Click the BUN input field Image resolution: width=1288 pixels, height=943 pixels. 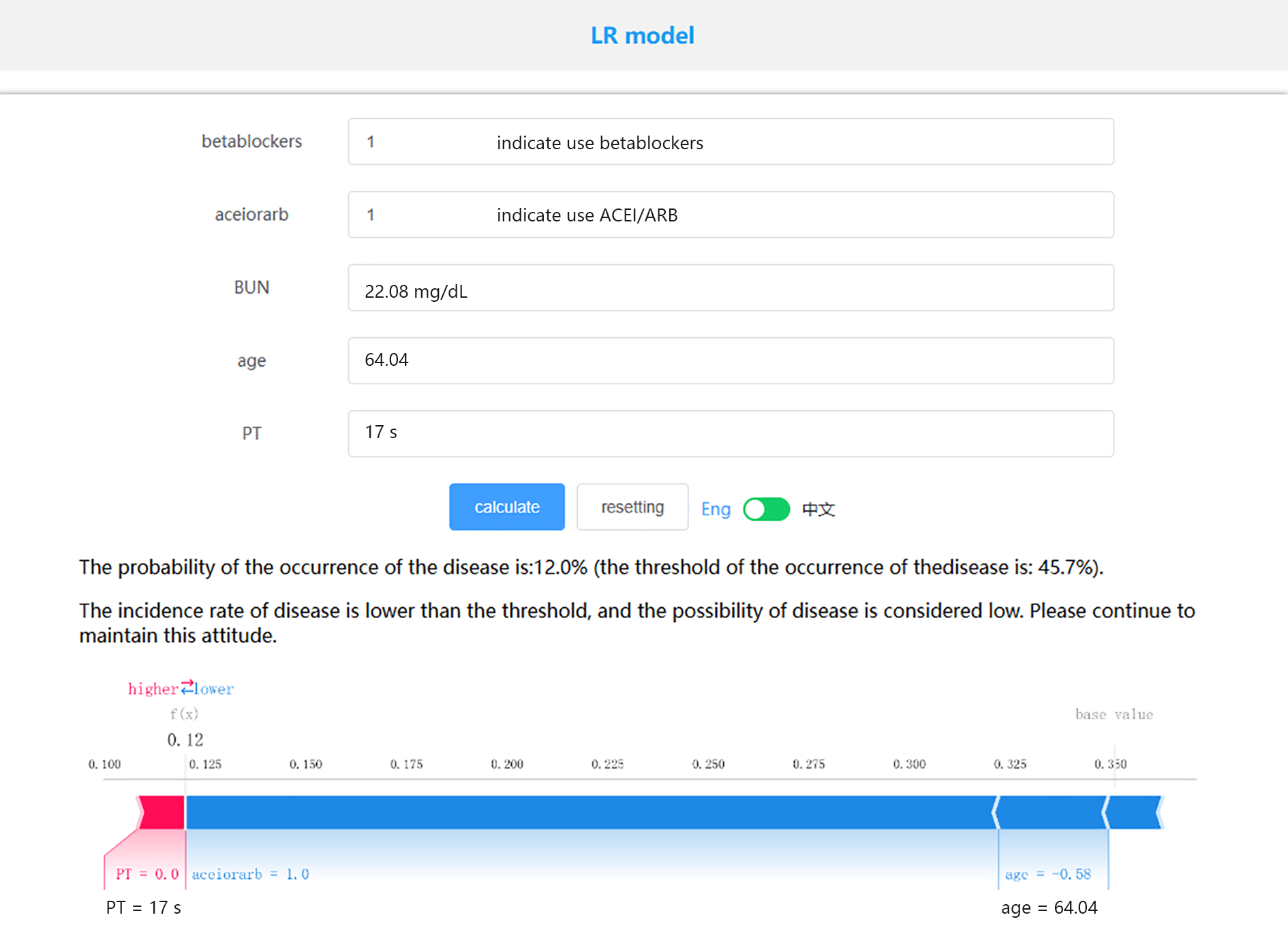click(730, 288)
